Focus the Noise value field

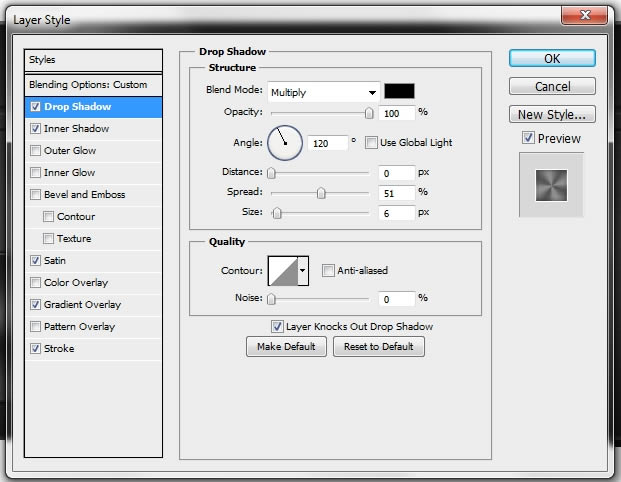pyautogui.click(x=397, y=299)
